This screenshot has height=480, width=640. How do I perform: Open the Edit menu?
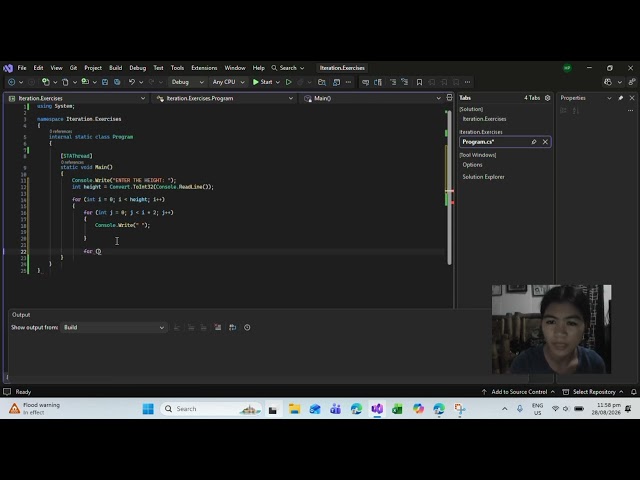click(x=38, y=68)
